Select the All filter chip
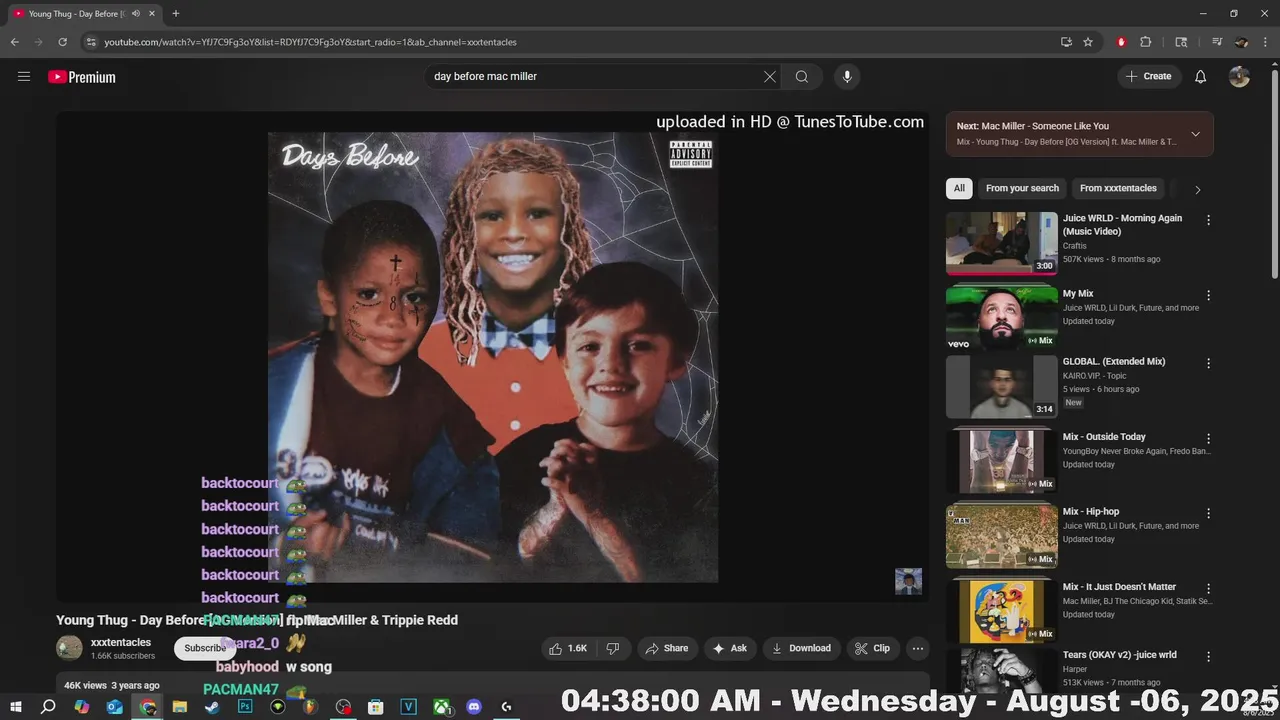The image size is (1280, 720). click(x=959, y=188)
